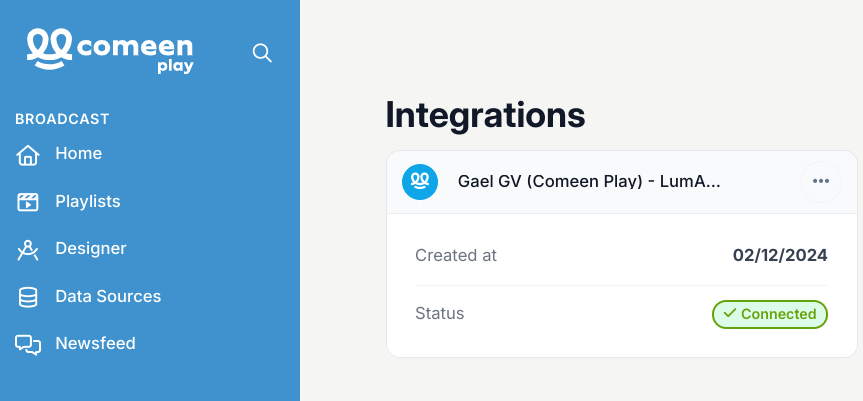Click the Home house icon
Viewport: 863px width, 401px height.
click(28, 154)
